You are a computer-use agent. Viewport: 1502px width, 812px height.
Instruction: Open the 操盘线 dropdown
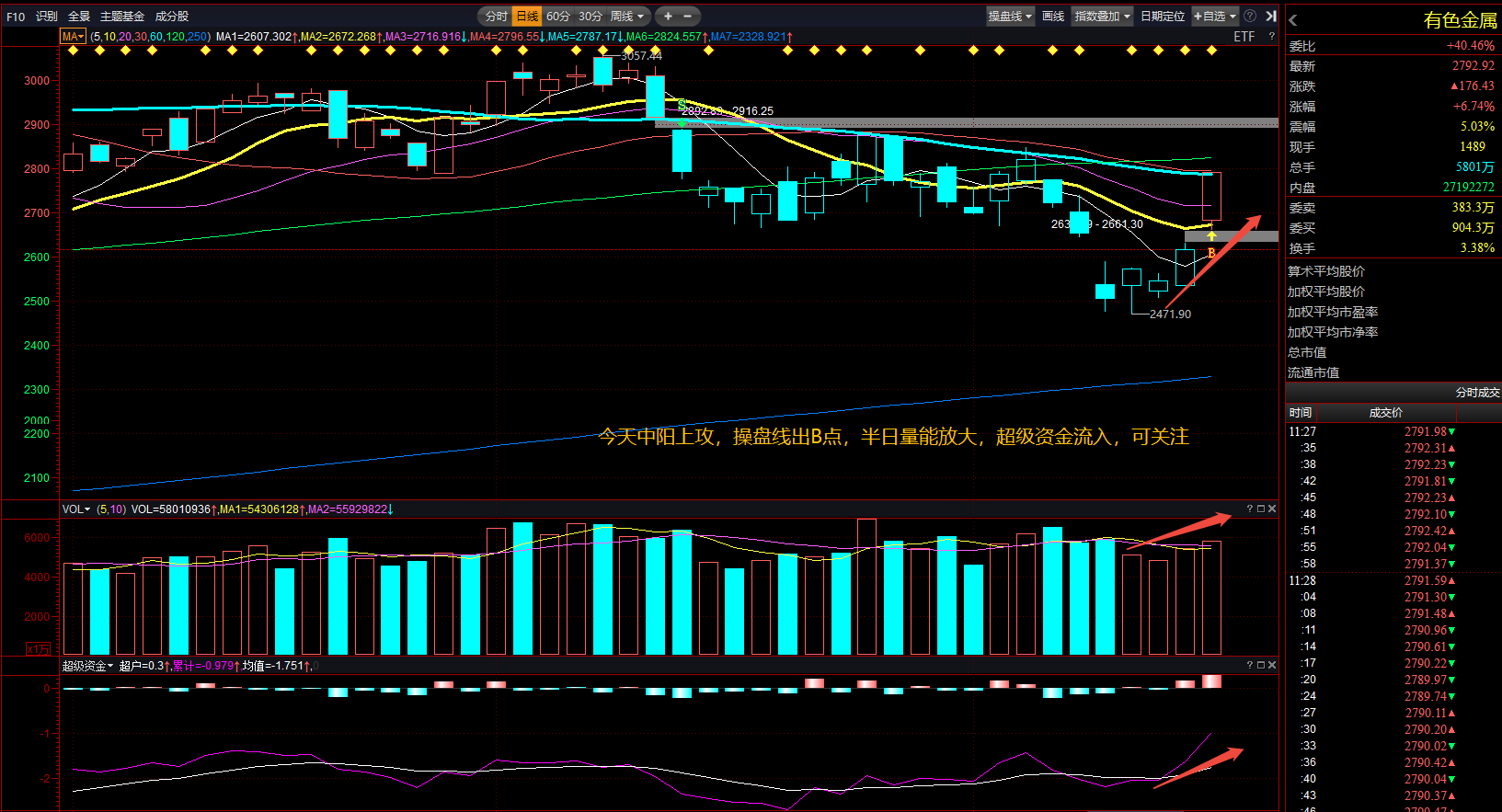pyautogui.click(x=1010, y=17)
